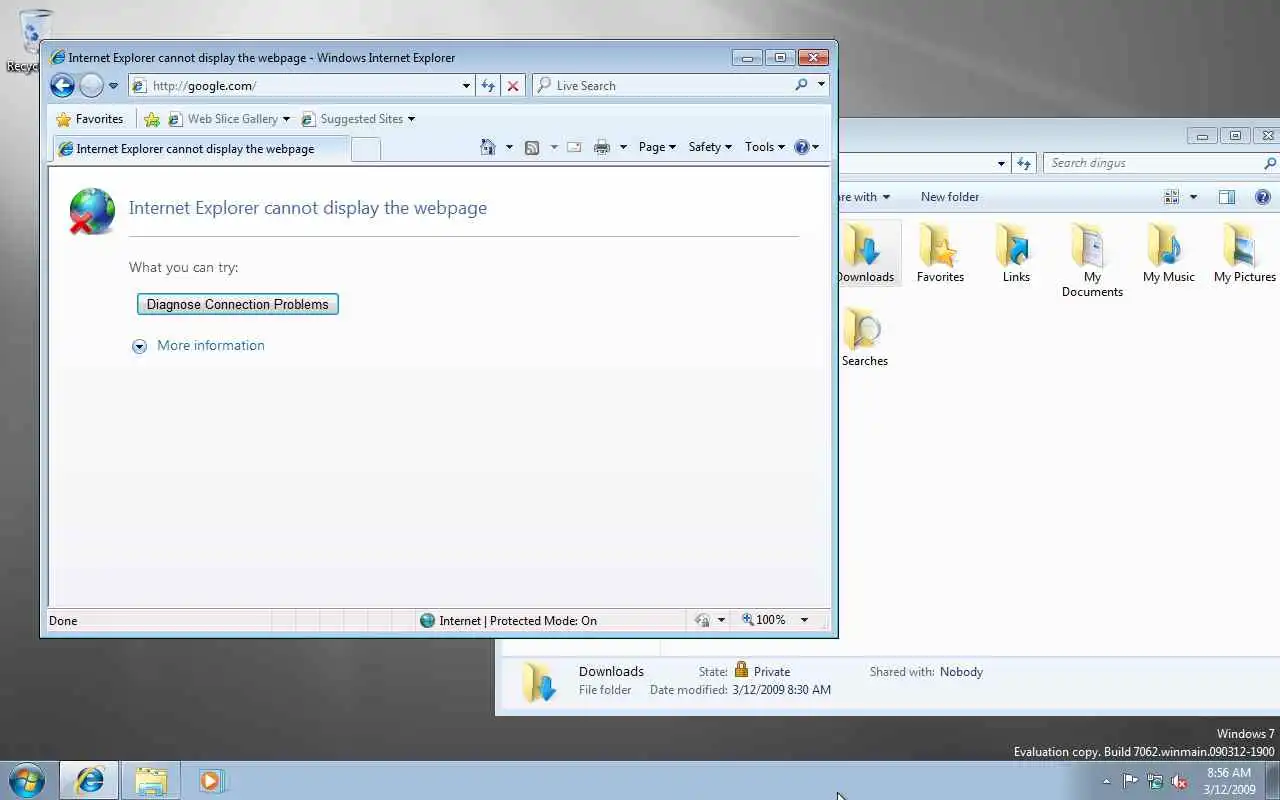Expand the address bar URL history dropdown

(x=466, y=86)
